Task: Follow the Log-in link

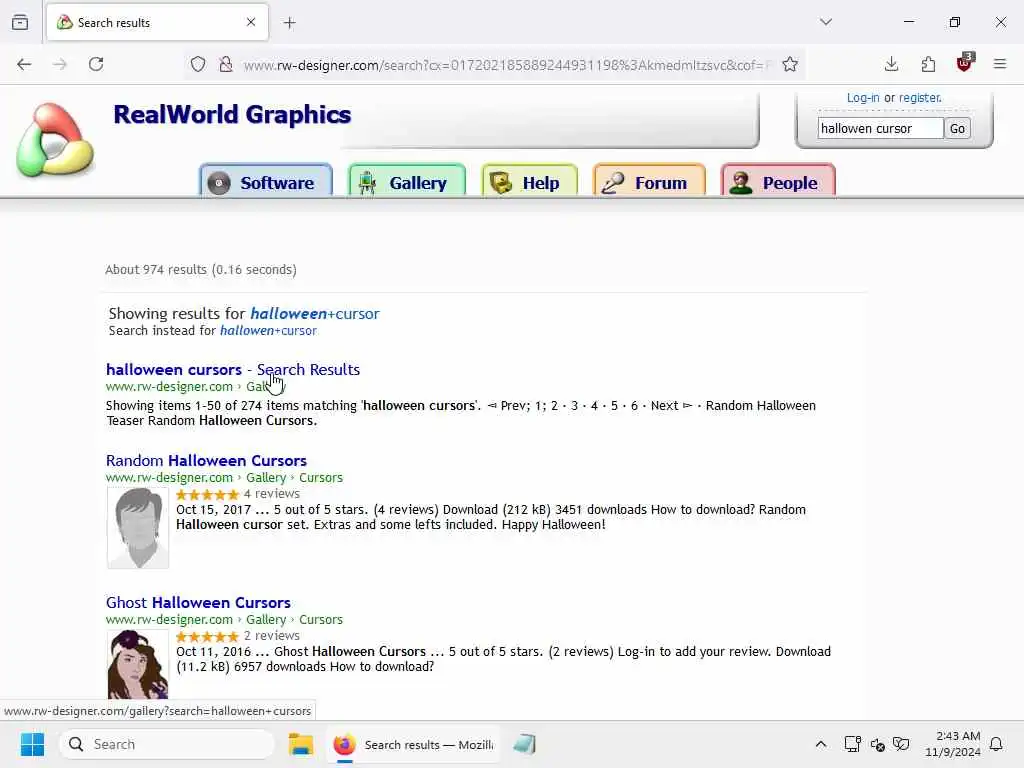Action: [x=863, y=98]
